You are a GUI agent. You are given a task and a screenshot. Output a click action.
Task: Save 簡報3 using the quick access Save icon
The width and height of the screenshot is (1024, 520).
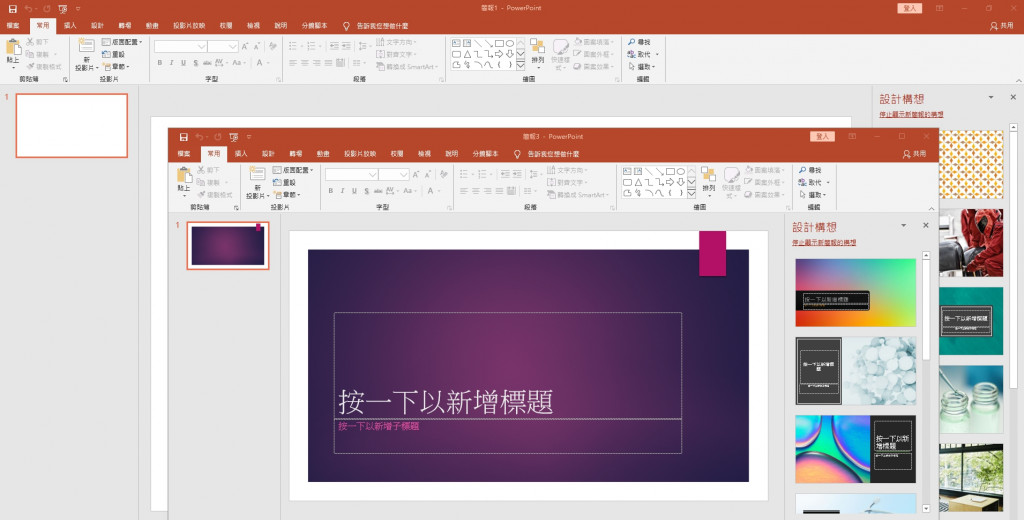click(184, 137)
